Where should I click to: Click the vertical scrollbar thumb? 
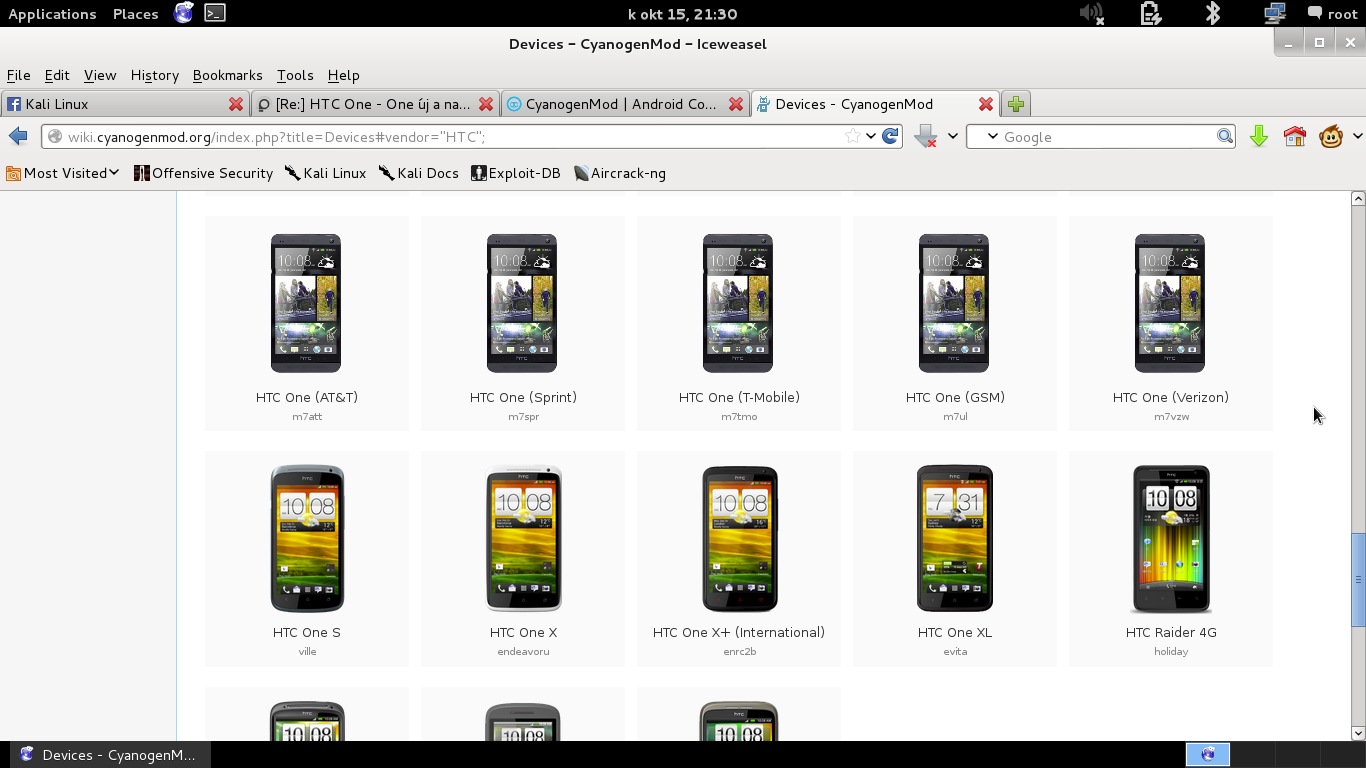pyautogui.click(x=1358, y=580)
